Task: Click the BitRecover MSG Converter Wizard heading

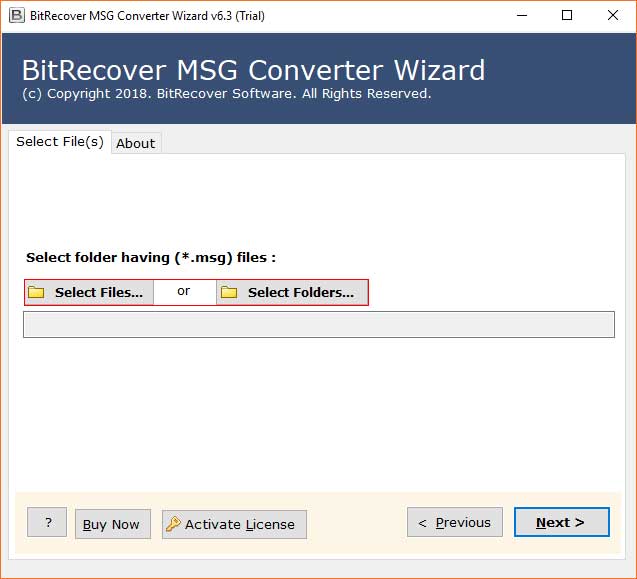Action: 254,70
